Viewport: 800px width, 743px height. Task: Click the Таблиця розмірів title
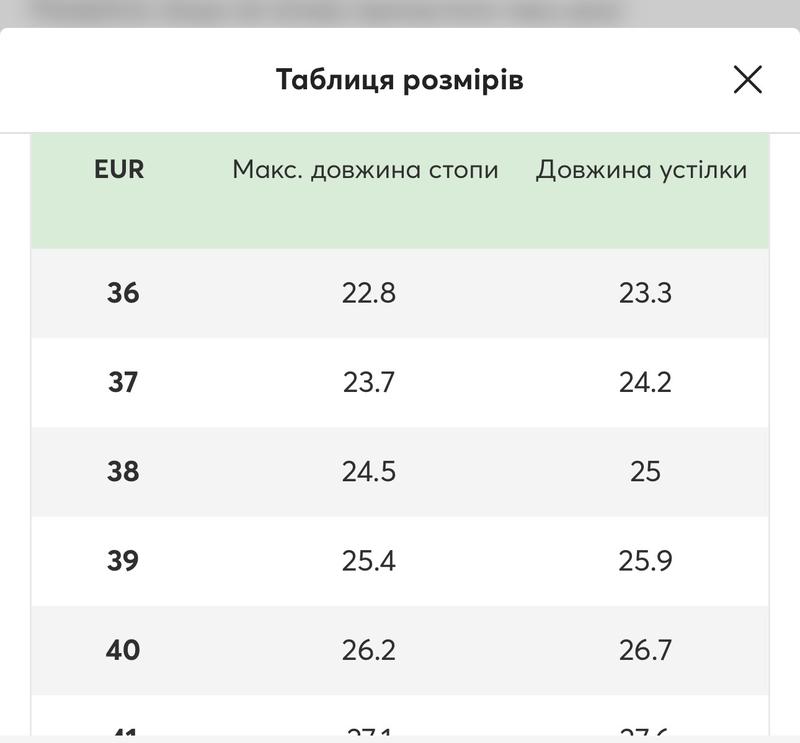[399, 80]
